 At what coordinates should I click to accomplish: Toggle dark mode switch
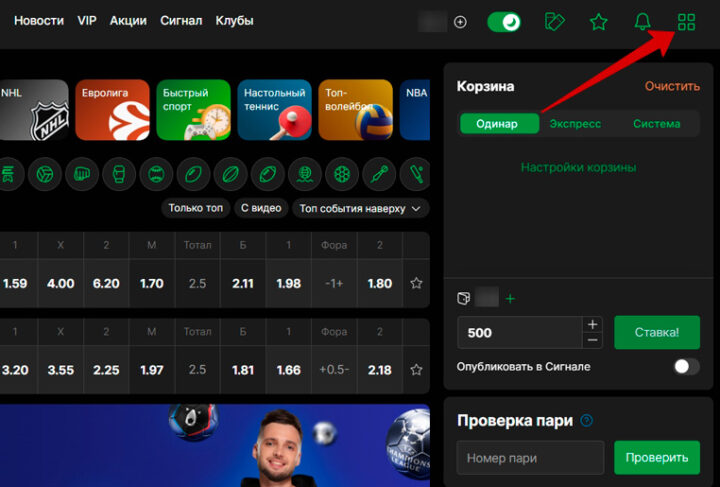(504, 22)
